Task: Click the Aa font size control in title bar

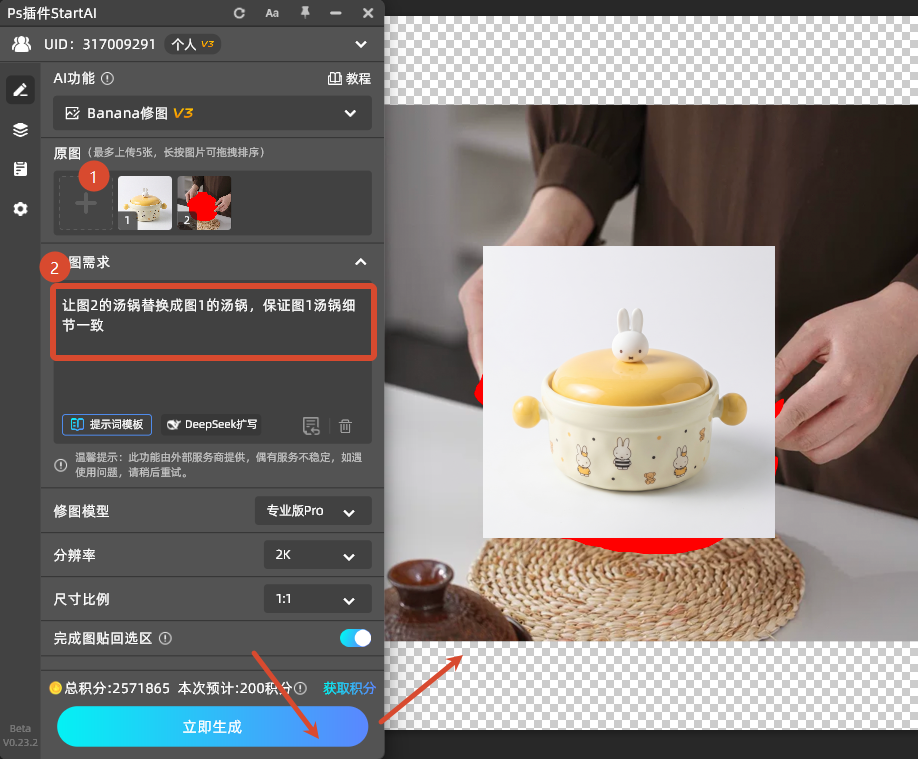Action: tap(272, 13)
